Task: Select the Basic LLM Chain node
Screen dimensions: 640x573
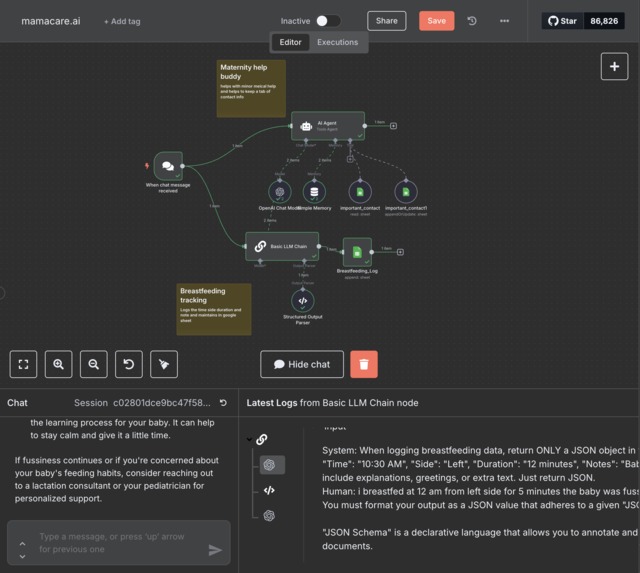Action: tap(282, 247)
